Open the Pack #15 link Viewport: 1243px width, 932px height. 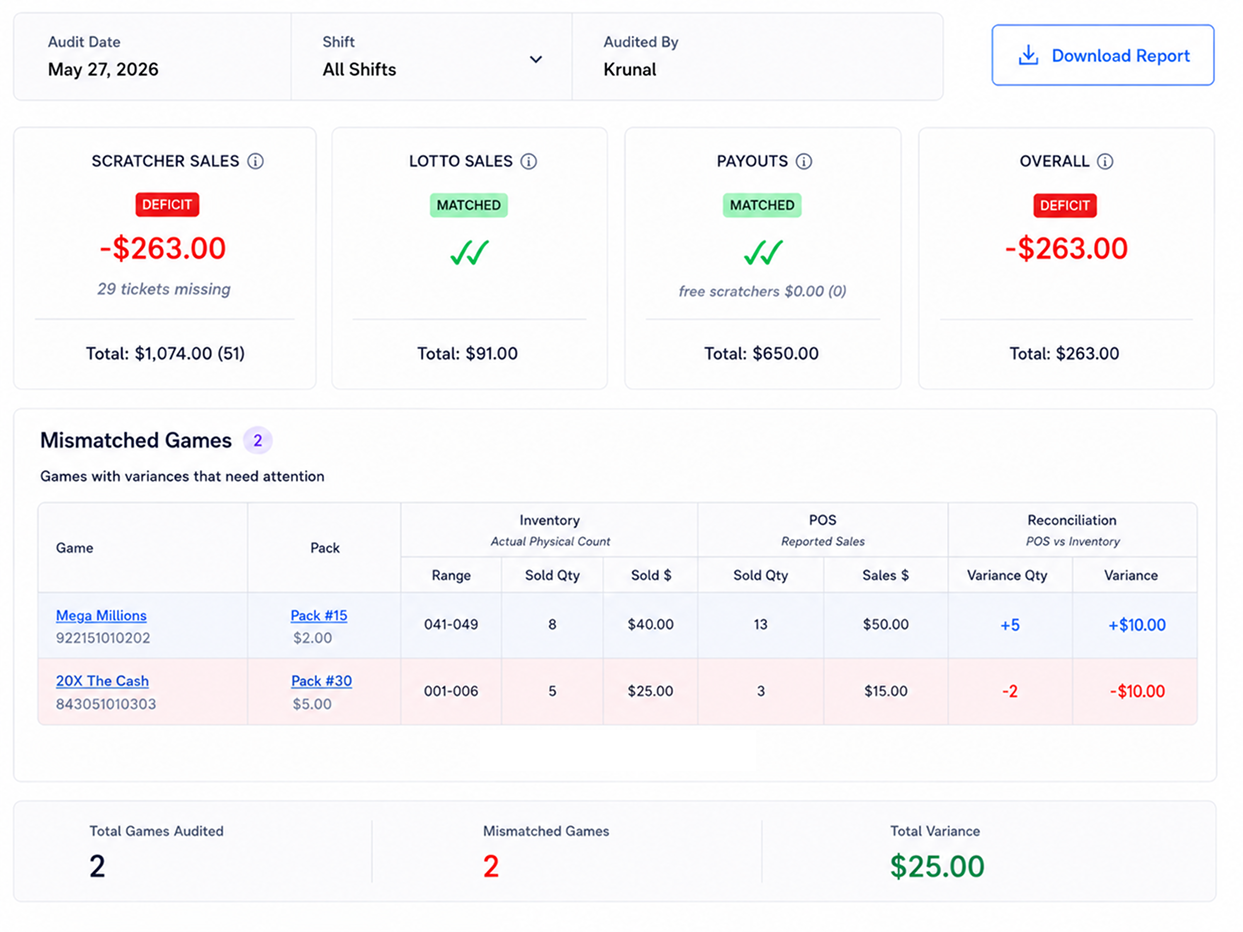tap(319, 615)
